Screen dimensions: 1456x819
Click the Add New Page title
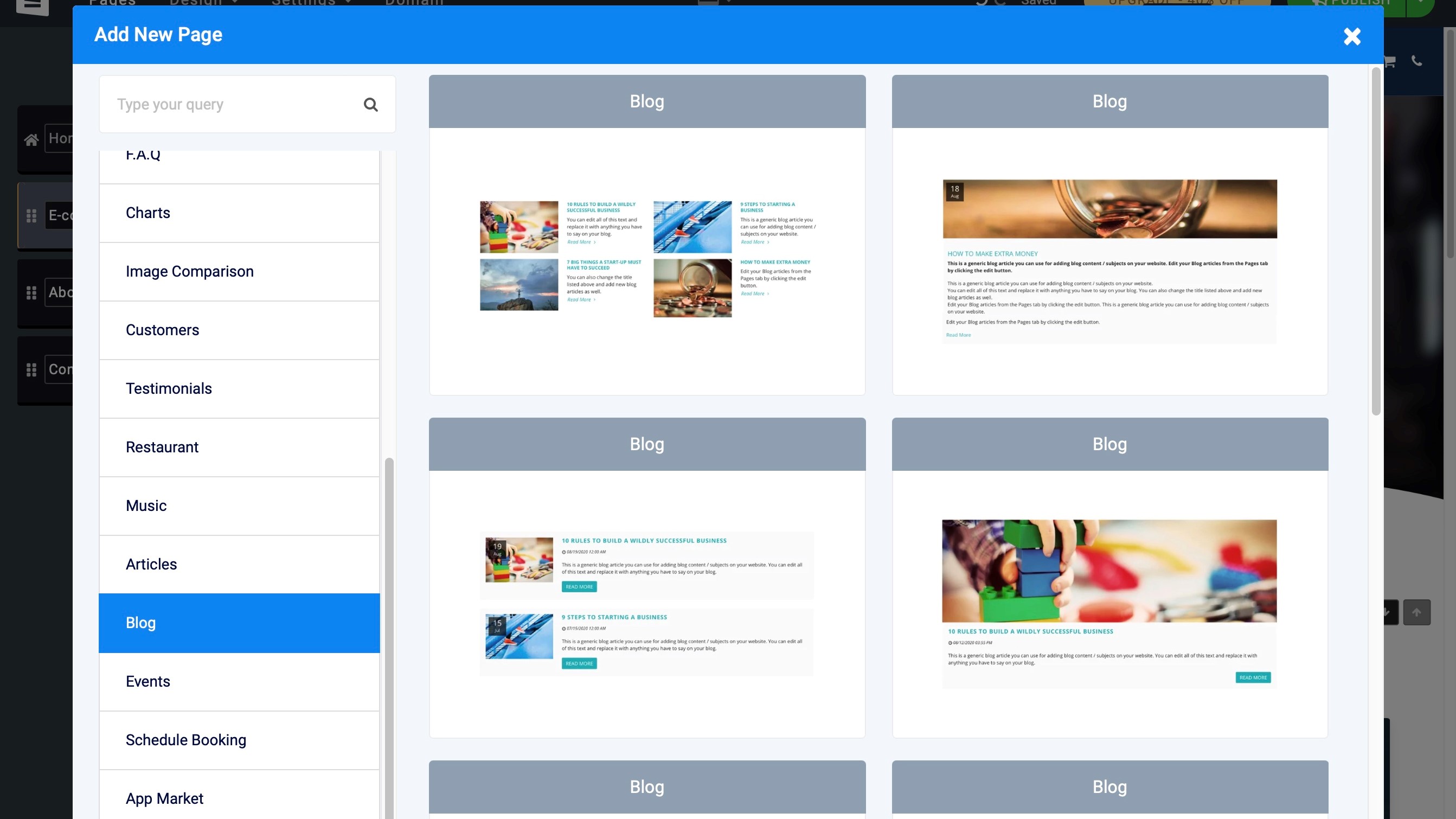[x=158, y=35]
